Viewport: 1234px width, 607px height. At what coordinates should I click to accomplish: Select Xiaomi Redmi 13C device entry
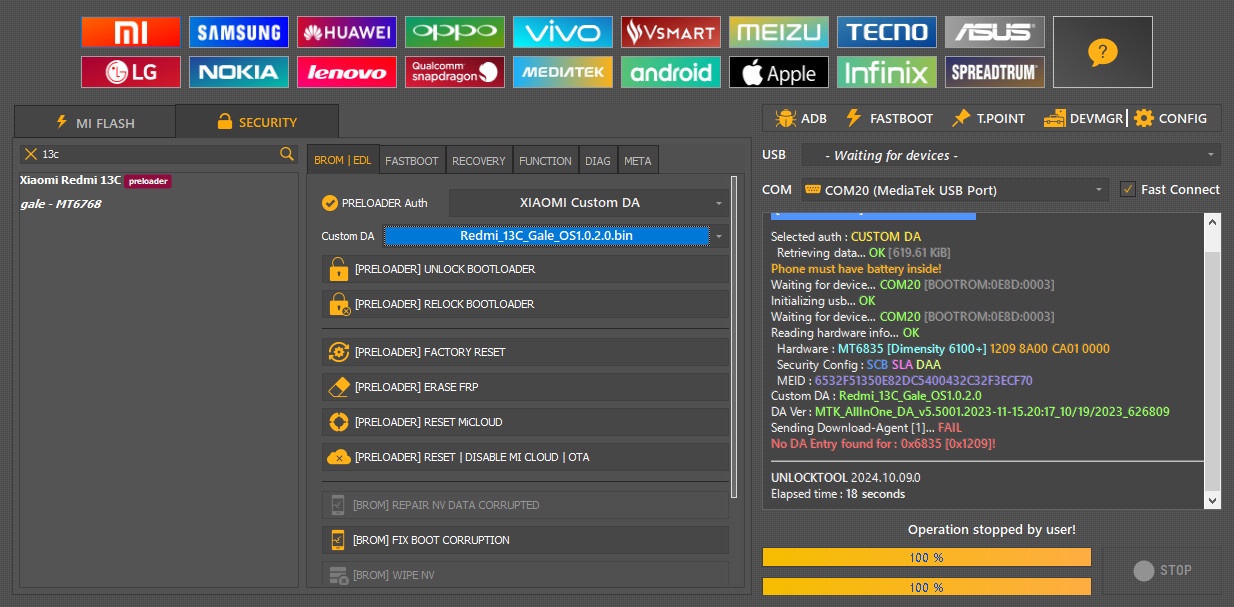pos(95,181)
